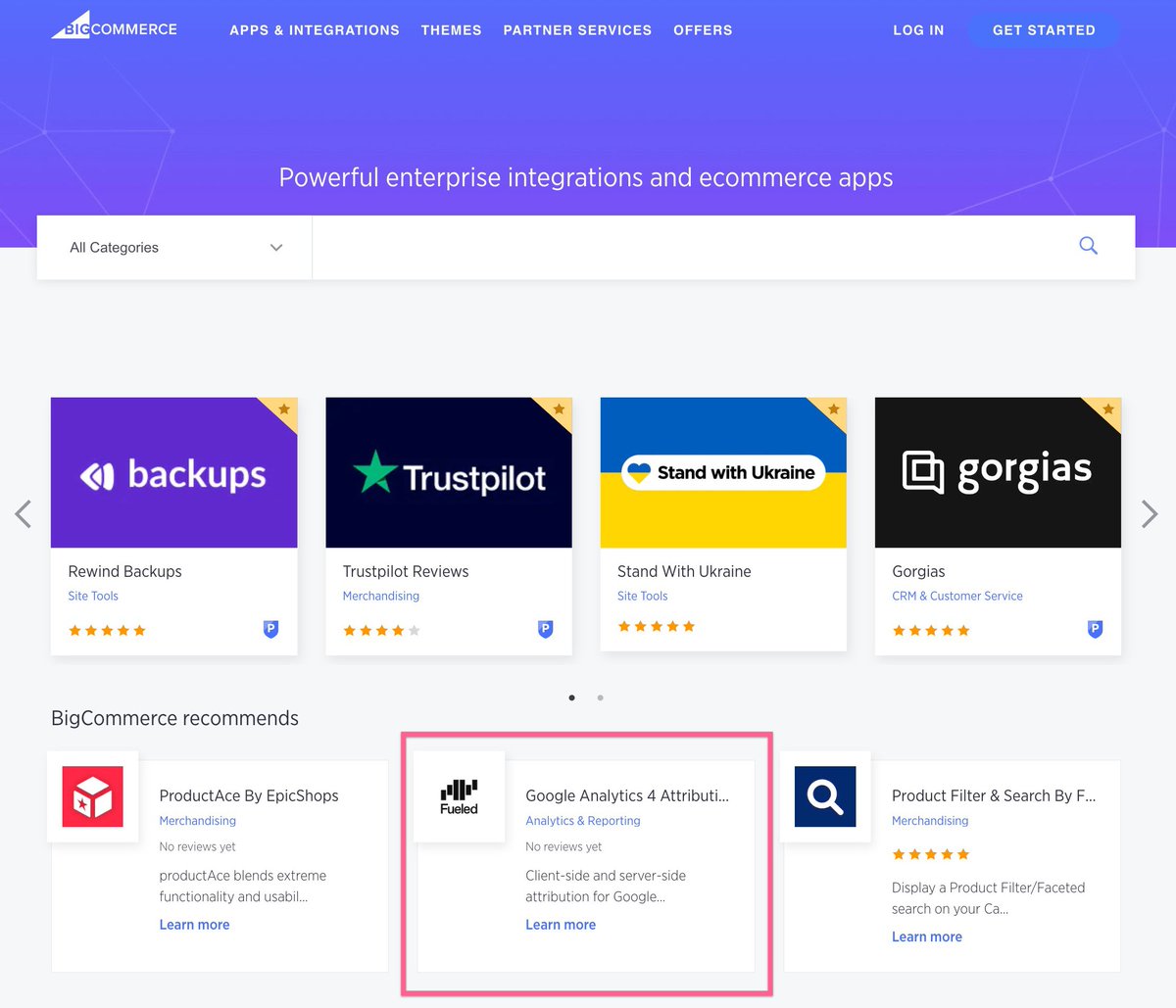Open the Themes menu item

pyautogui.click(x=452, y=30)
